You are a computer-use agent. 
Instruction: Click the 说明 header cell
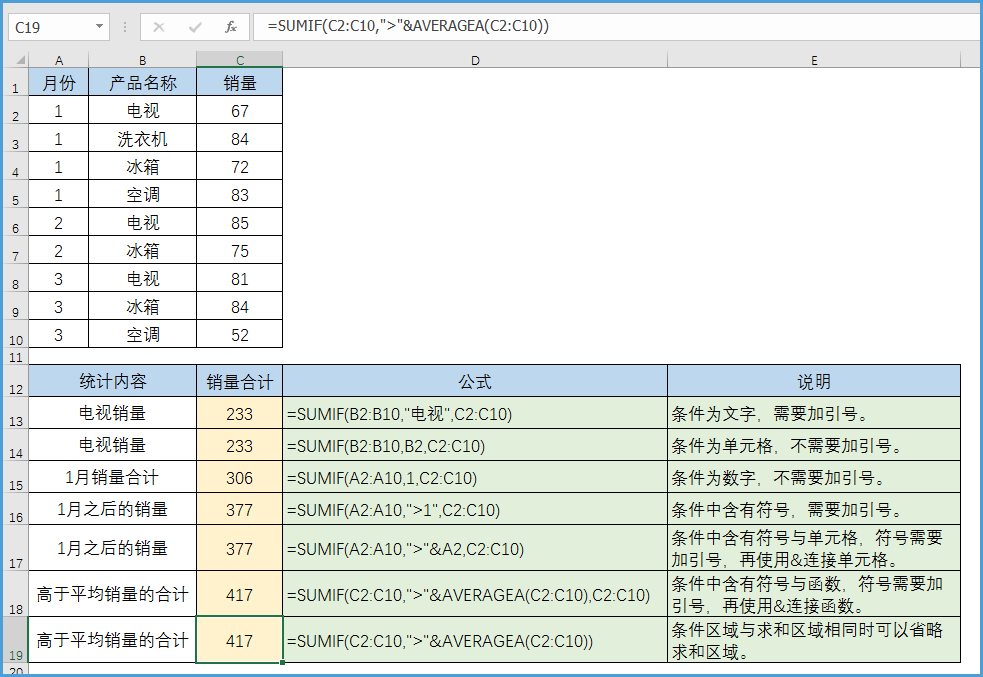(814, 382)
